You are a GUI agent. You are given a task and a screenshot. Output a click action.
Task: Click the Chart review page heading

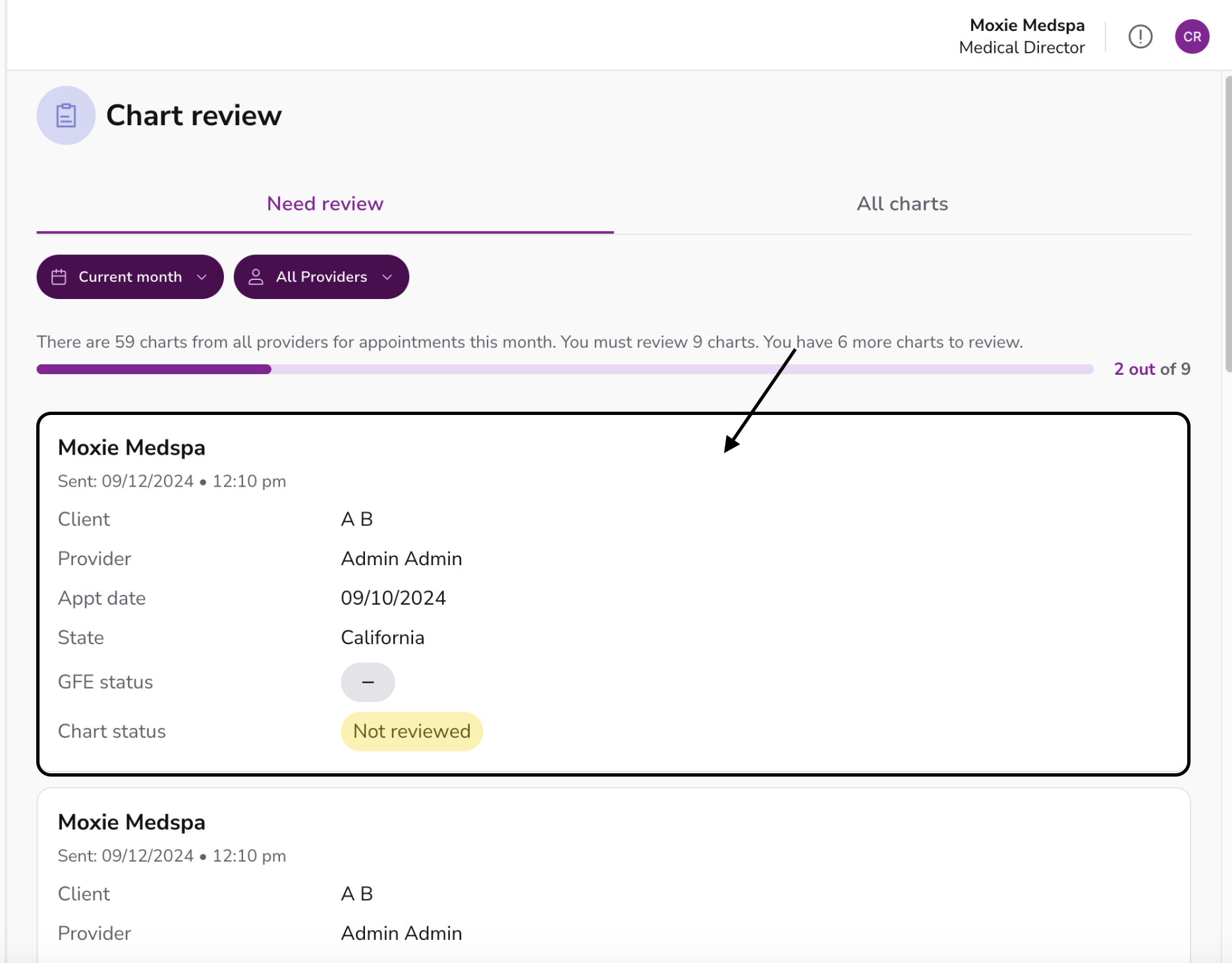click(194, 115)
